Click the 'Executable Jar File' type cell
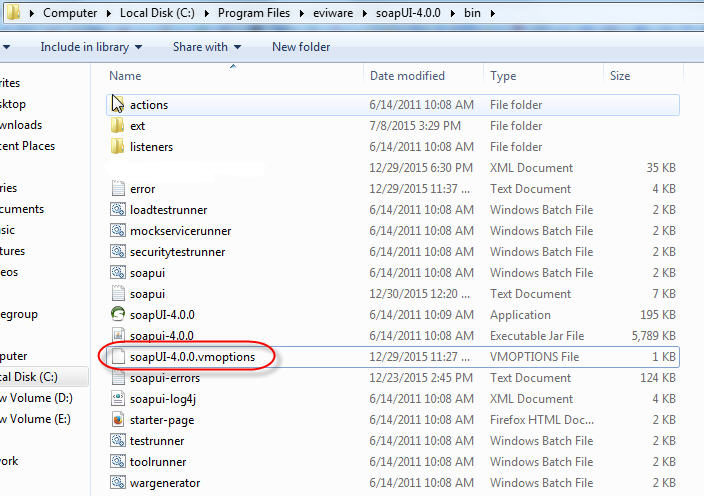 point(537,336)
